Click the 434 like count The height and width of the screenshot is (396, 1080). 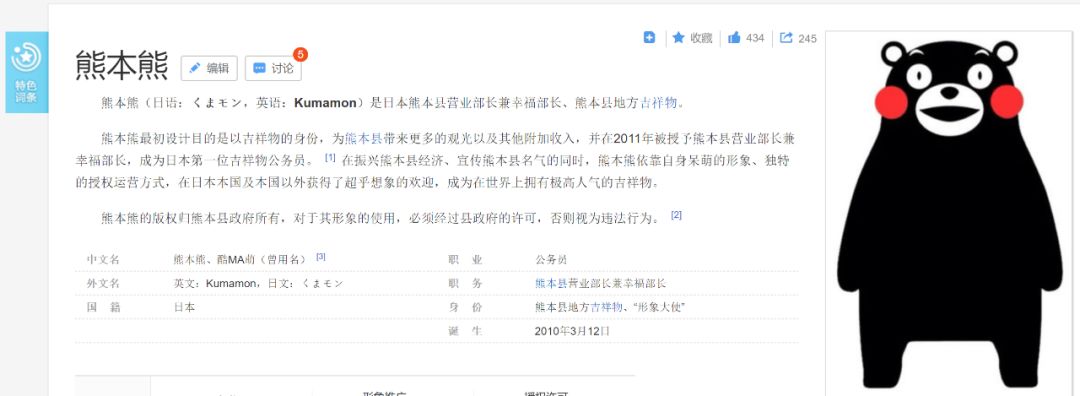click(755, 38)
